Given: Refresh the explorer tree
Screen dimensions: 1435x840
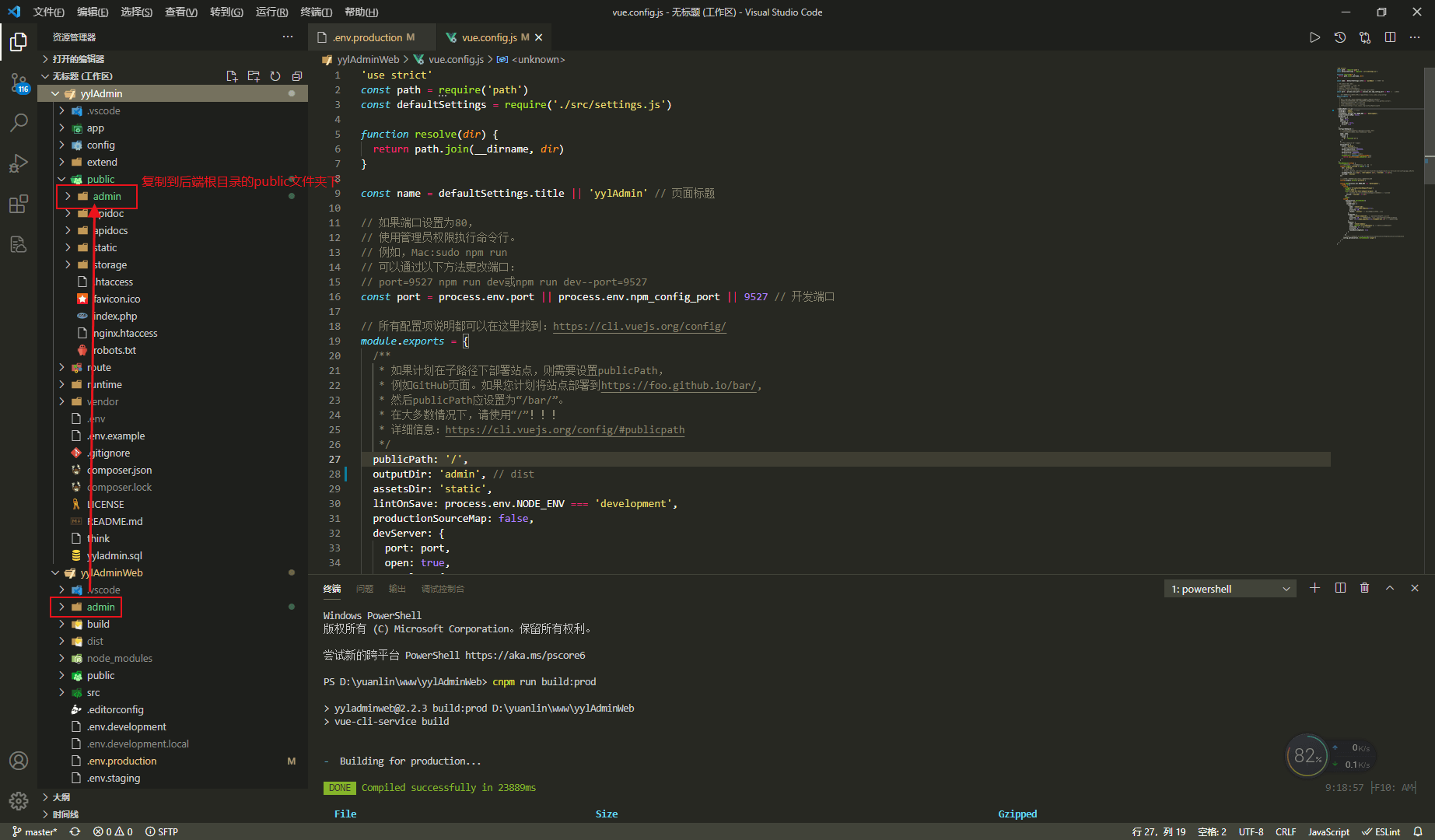Looking at the screenshot, I should [x=275, y=76].
